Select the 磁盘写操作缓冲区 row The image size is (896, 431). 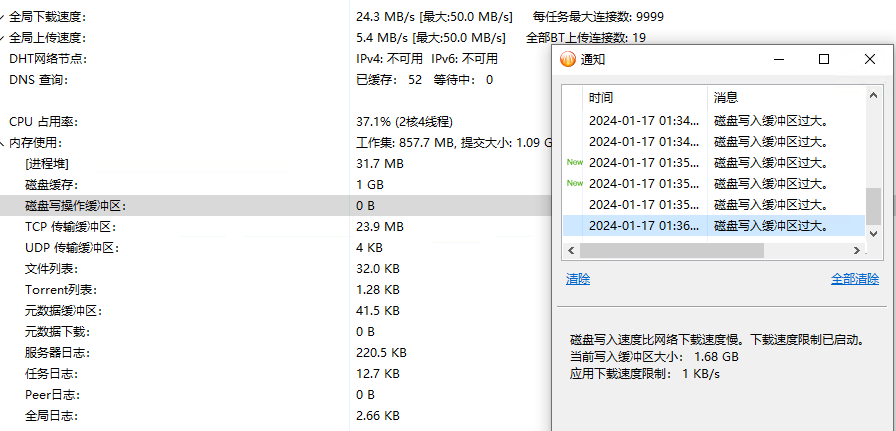click(x=276, y=206)
